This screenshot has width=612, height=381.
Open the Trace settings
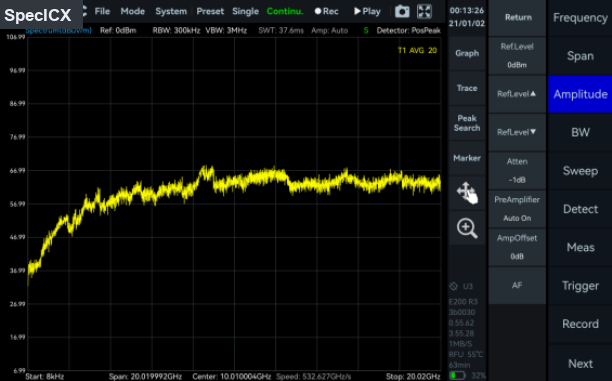(467, 88)
